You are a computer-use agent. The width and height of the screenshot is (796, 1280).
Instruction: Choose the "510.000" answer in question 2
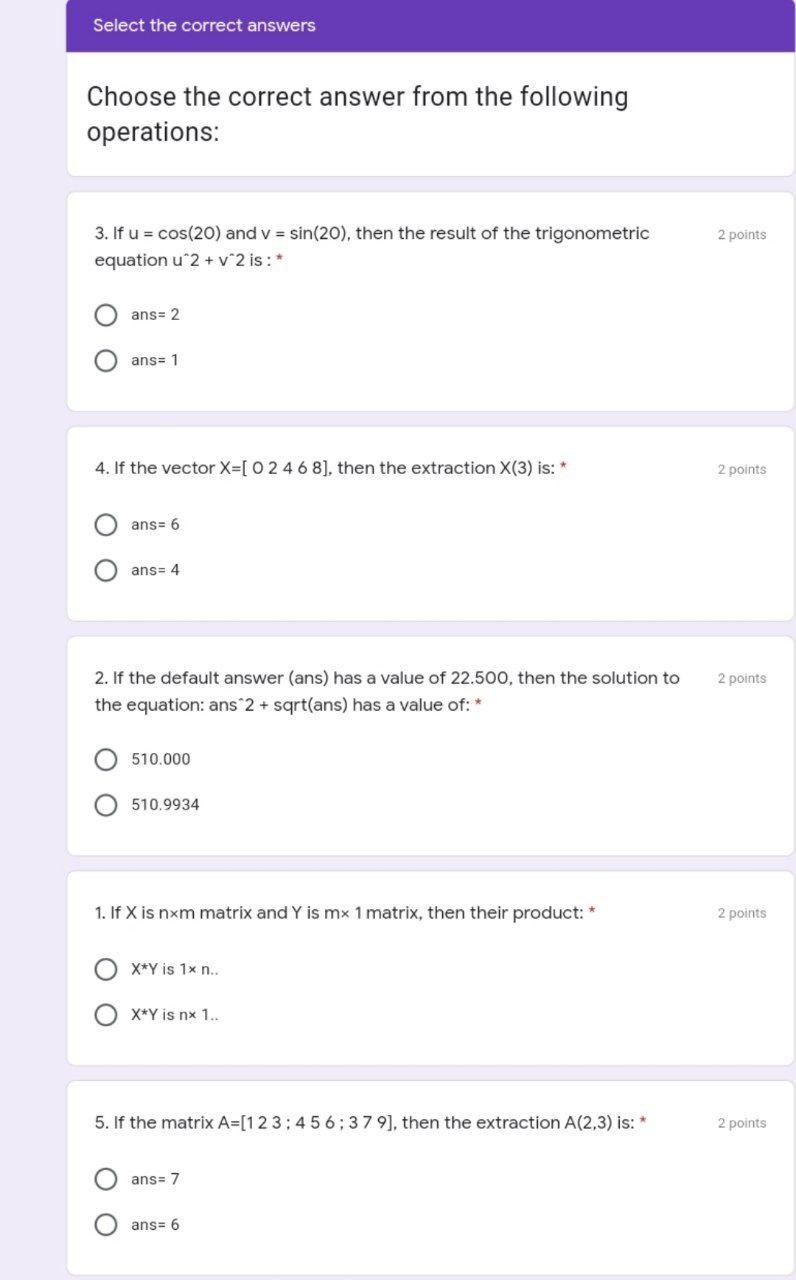coord(106,759)
